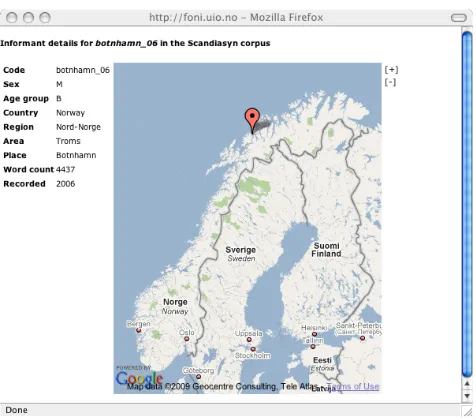The width and height of the screenshot is (476, 420).
Task: Click the Sverige Sweden map label
Action: coord(241,254)
